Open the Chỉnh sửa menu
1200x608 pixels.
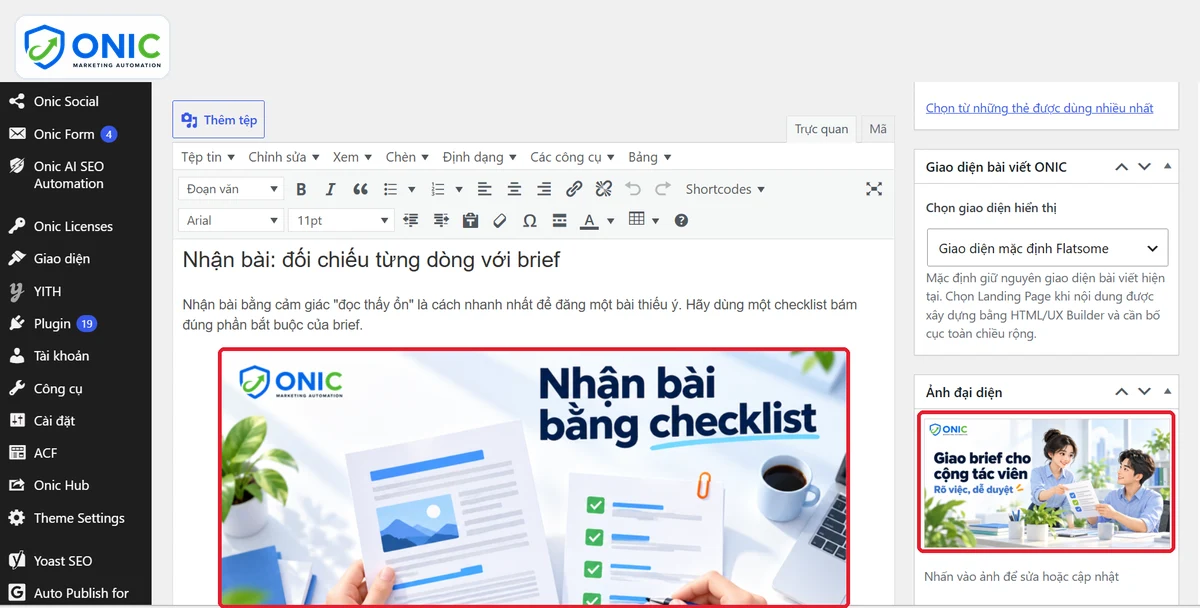coord(284,157)
